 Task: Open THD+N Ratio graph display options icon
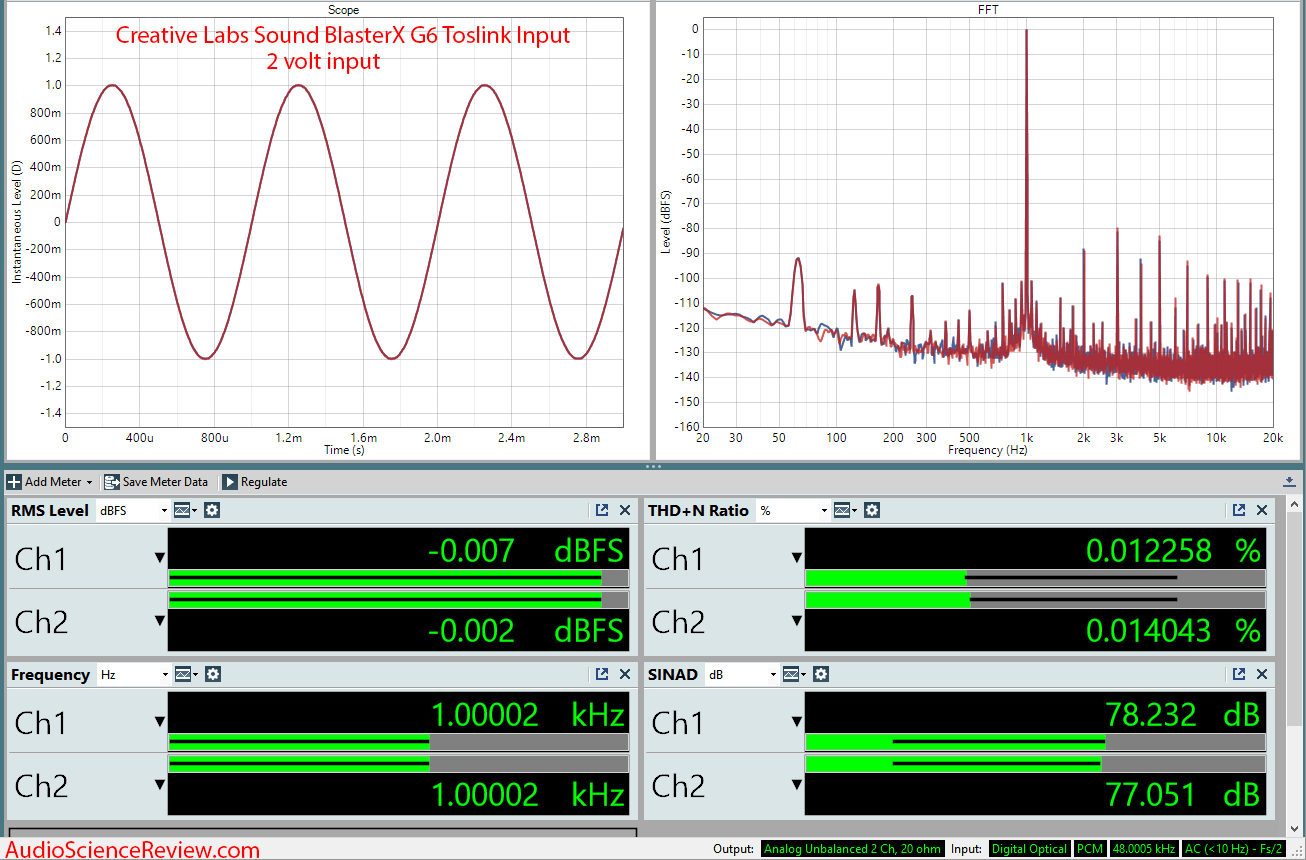(x=846, y=510)
